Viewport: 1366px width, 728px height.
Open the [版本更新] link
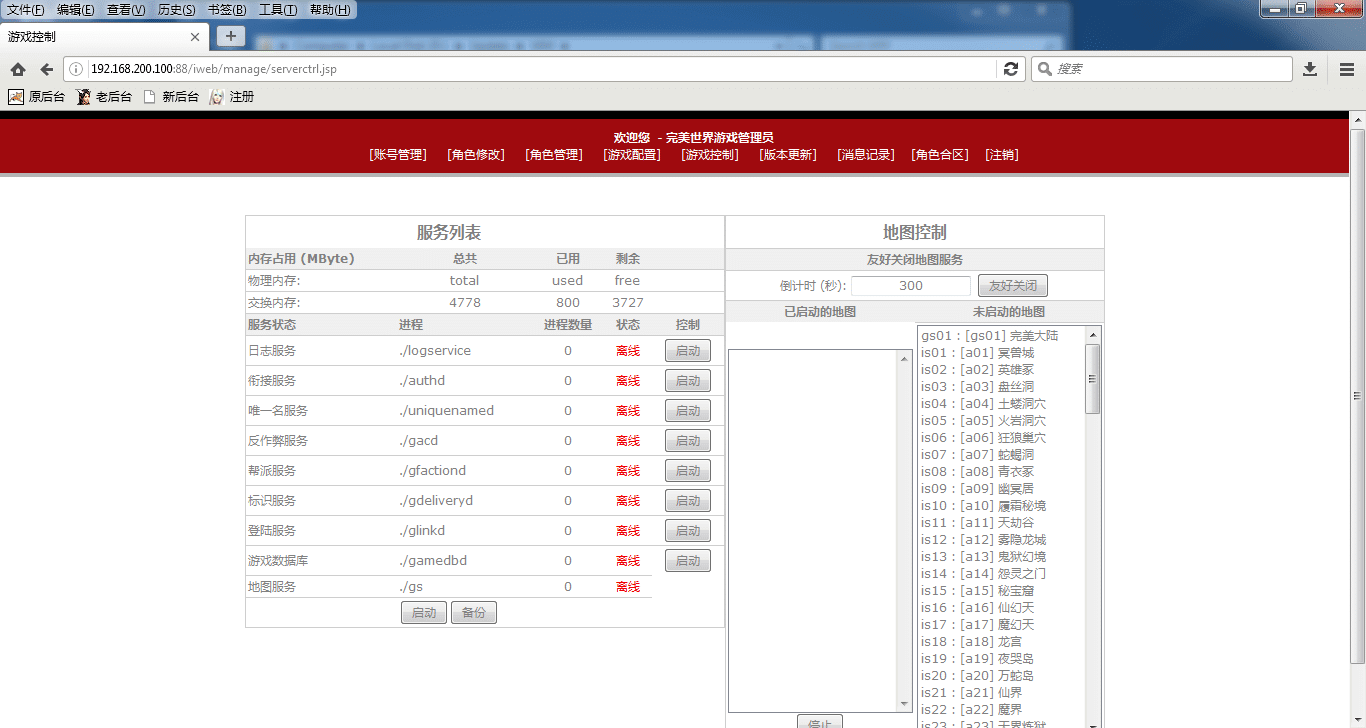(788, 155)
